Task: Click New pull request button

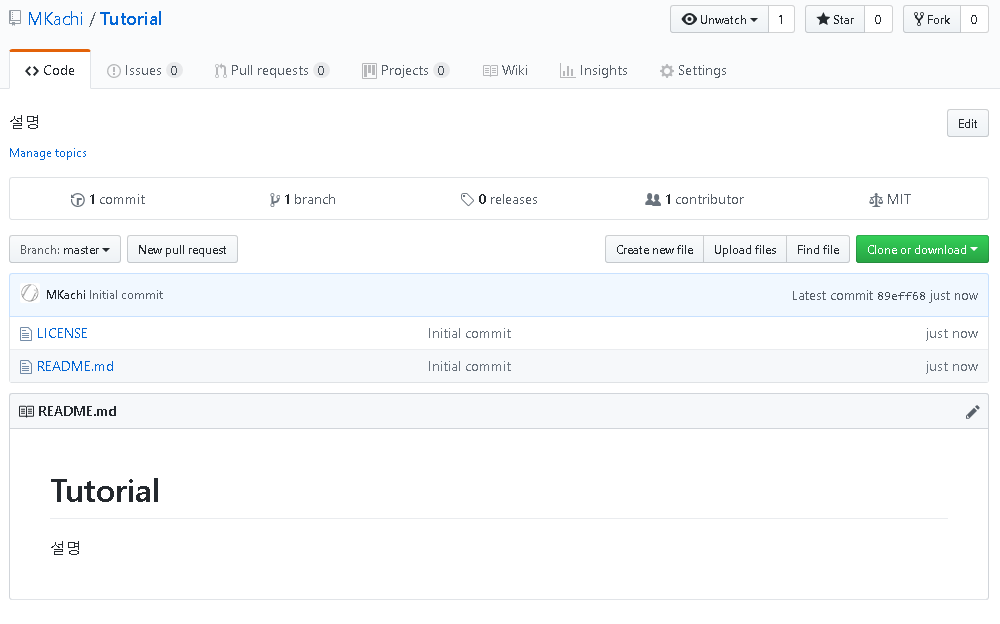Action: [182, 249]
